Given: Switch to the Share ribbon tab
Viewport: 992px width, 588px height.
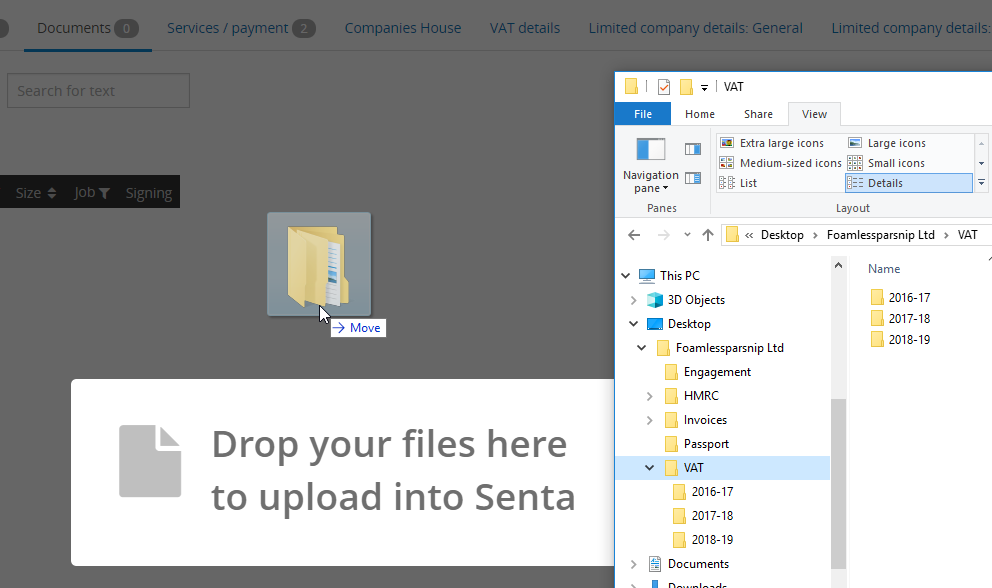Looking at the screenshot, I should (x=758, y=114).
